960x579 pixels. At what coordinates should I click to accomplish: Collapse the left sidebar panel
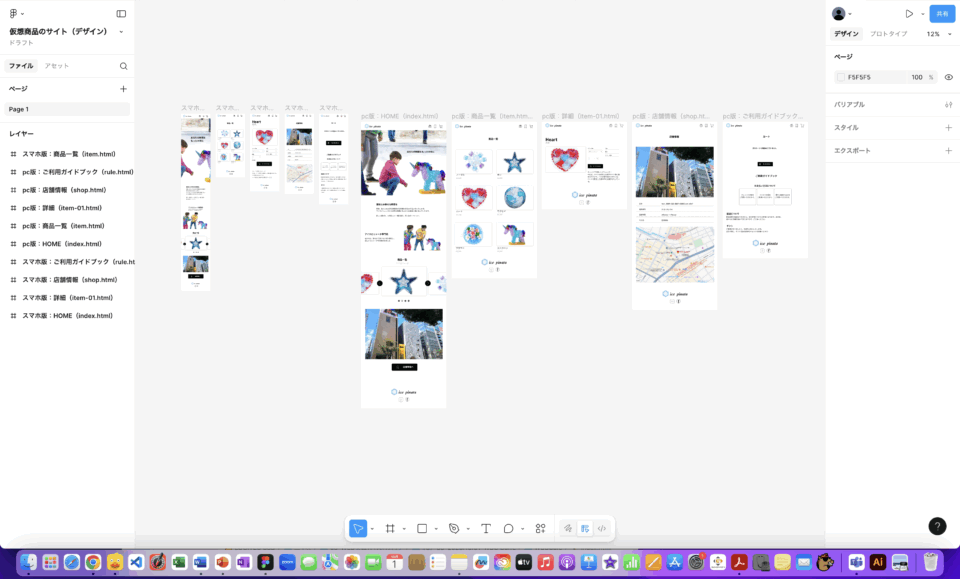point(121,14)
